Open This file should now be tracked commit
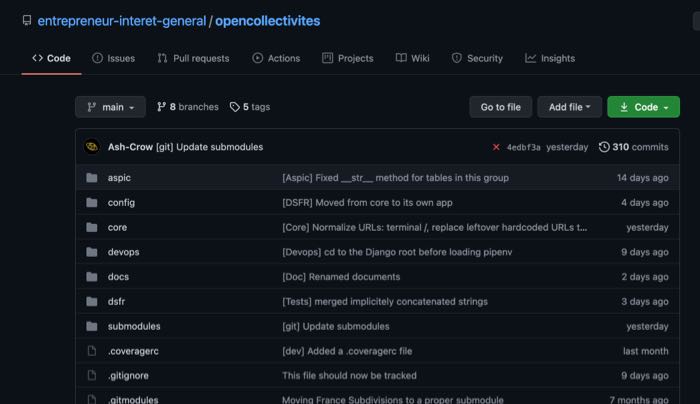 (350, 376)
